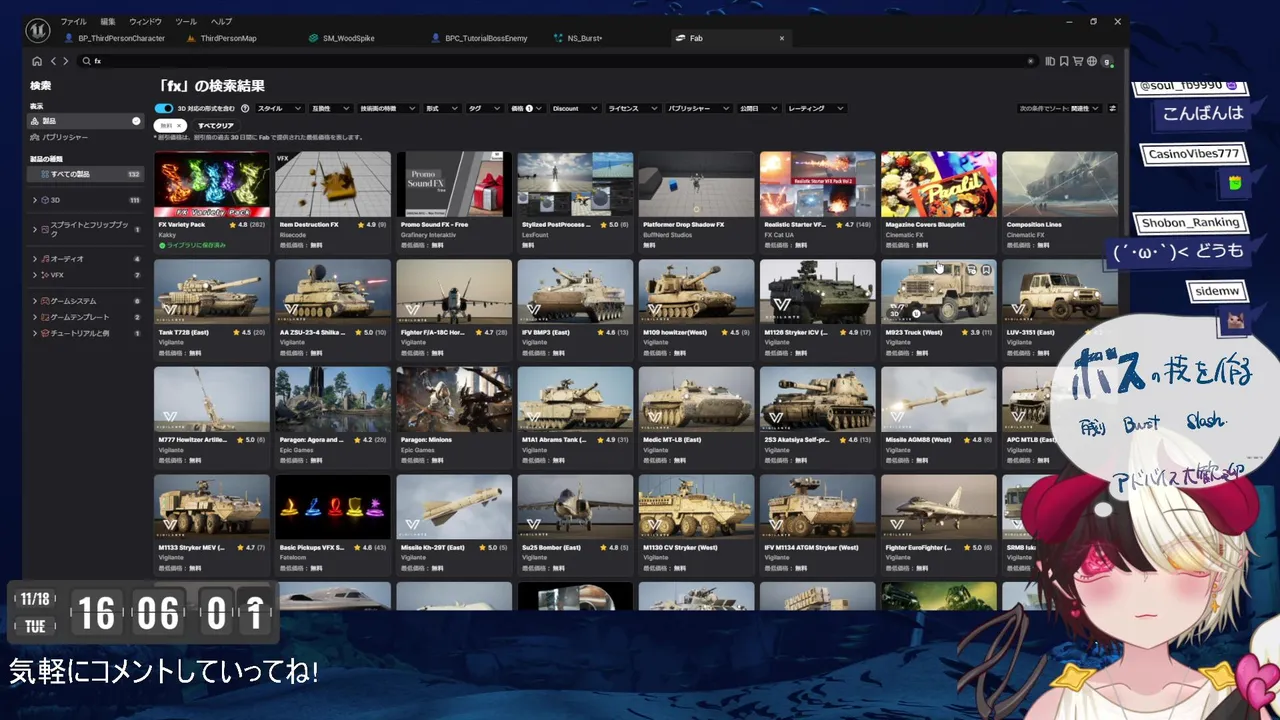This screenshot has height=720, width=1280.
Task: Click the すべてクリア button
Action: (x=216, y=125)
